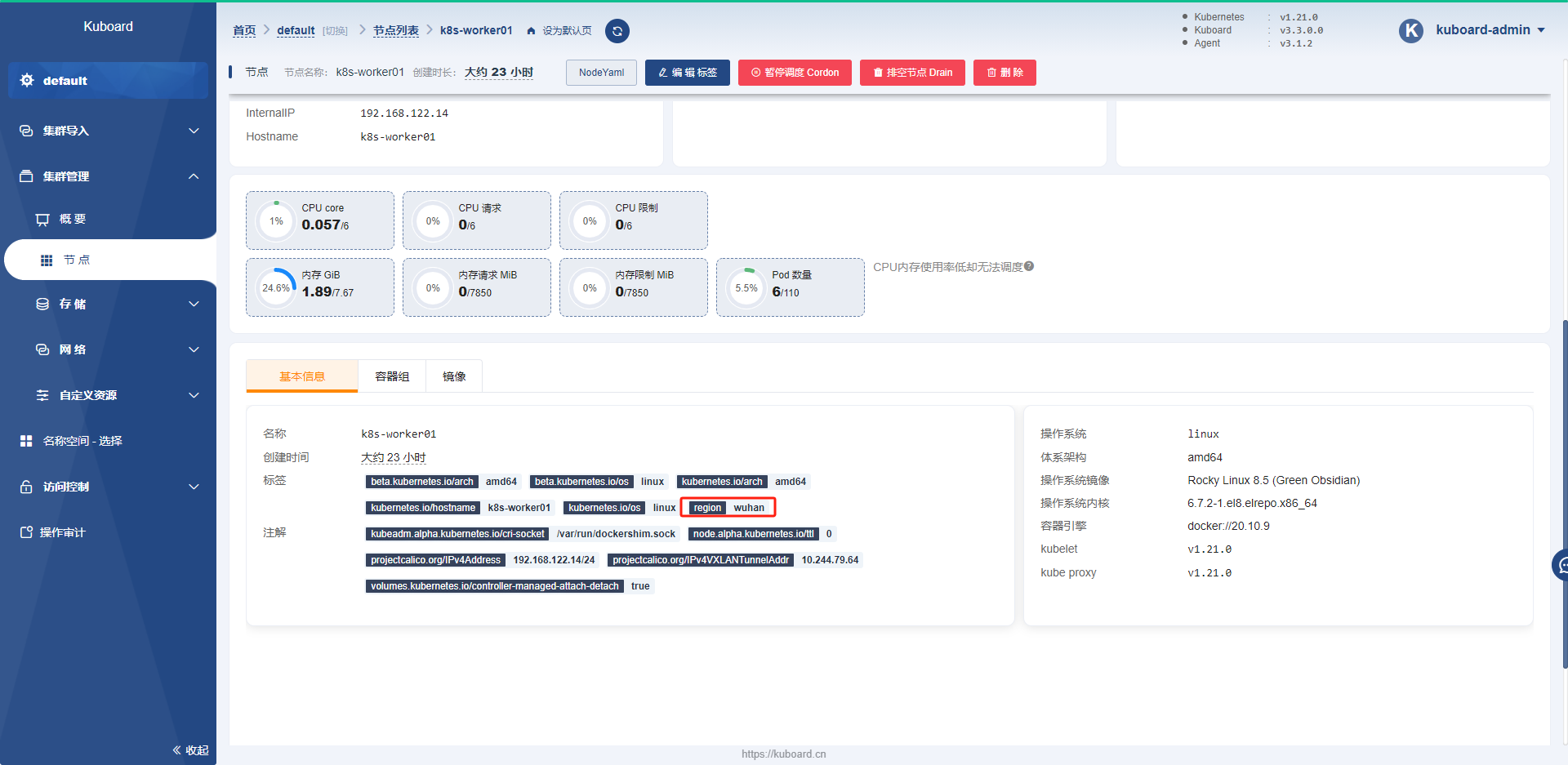Click the 存储 storage icon
The height and width of the screenshot is (765, 1568).
pyautogui.click(x=42, y=304)
